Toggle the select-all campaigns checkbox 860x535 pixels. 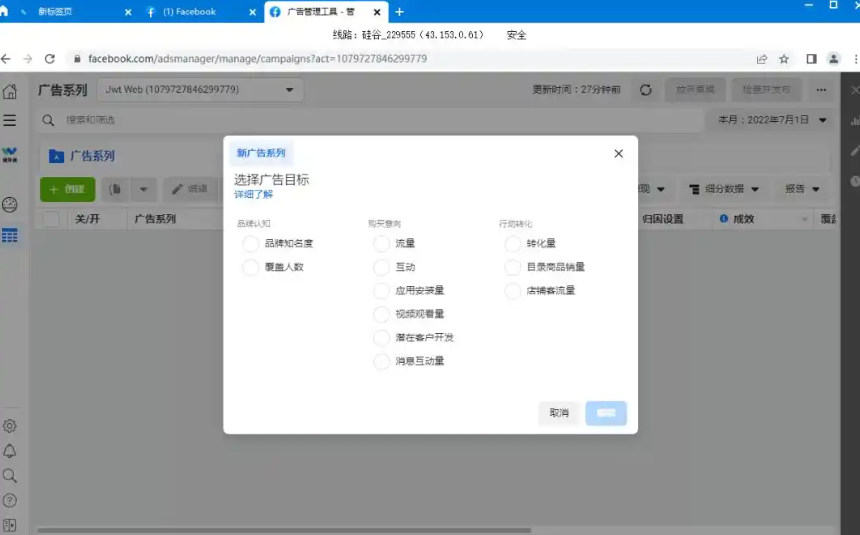point(52,219)
